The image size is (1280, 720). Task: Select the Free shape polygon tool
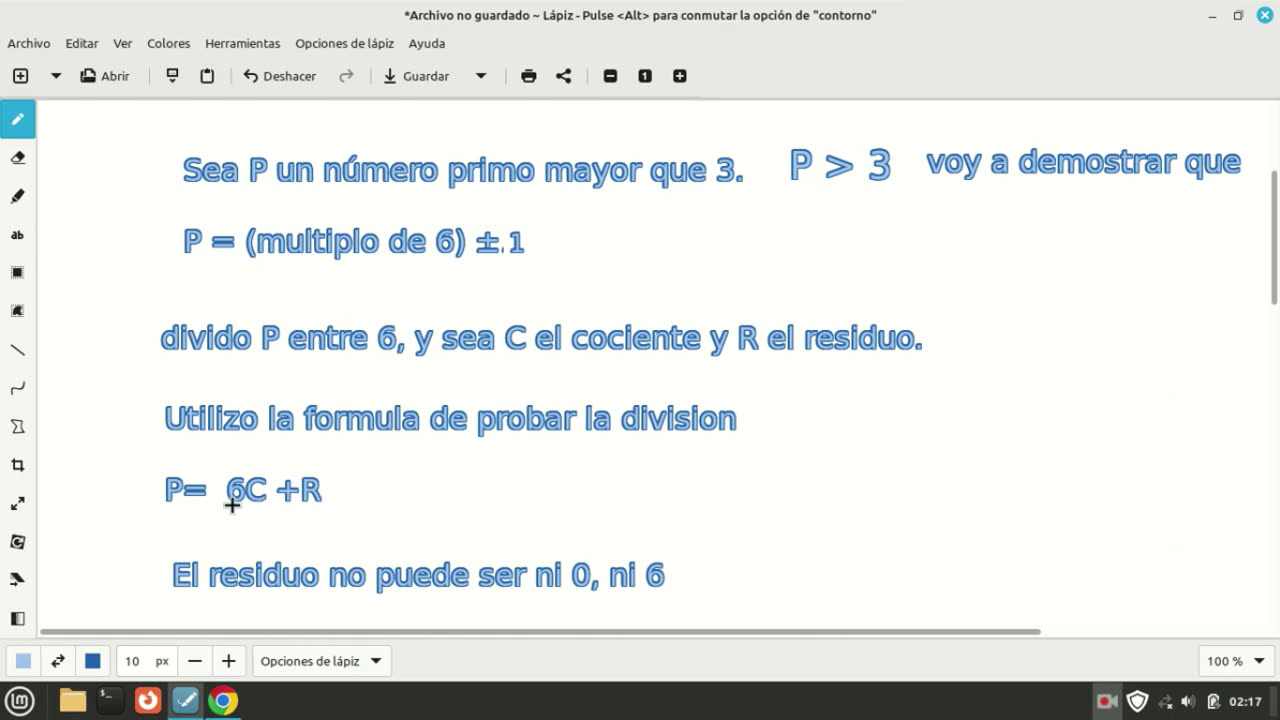[18, 427]
